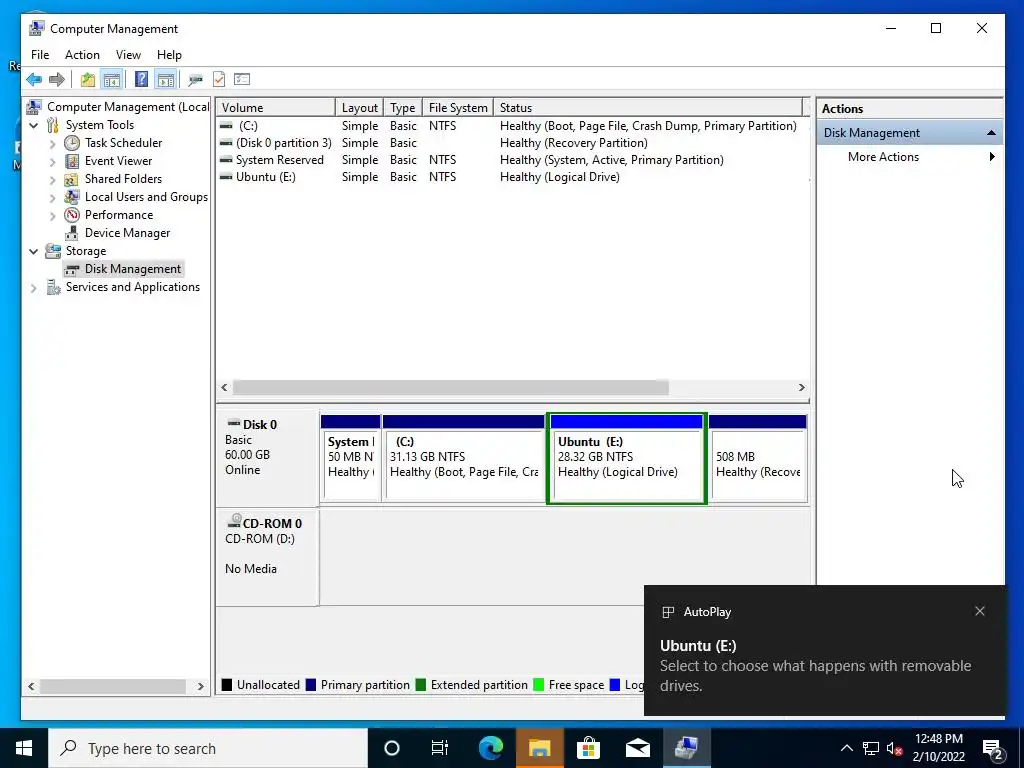Sort by the Layout column header

click(x=359, y=108)
